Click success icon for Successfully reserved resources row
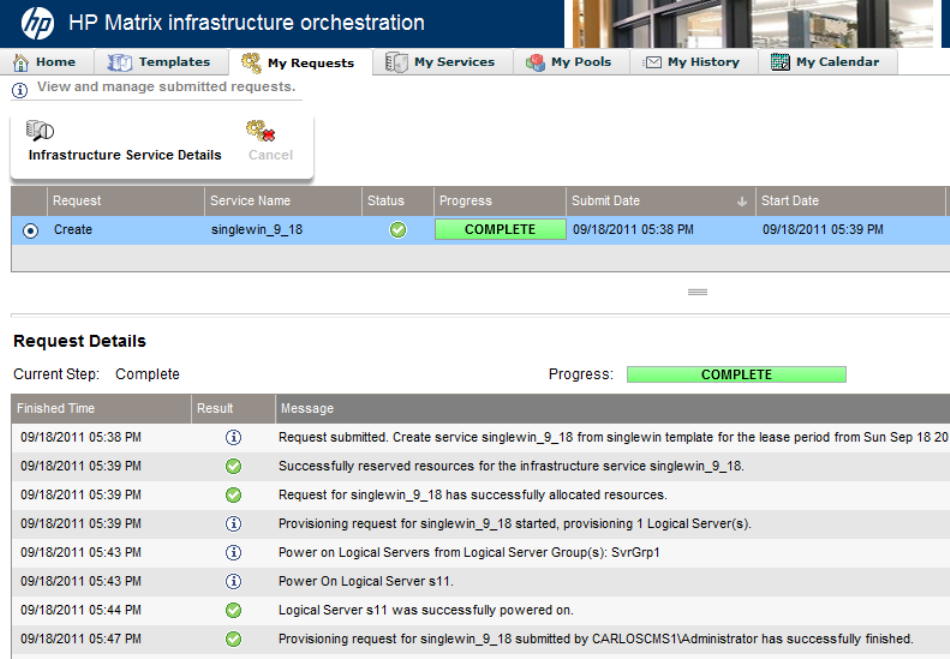 [233, 466]
